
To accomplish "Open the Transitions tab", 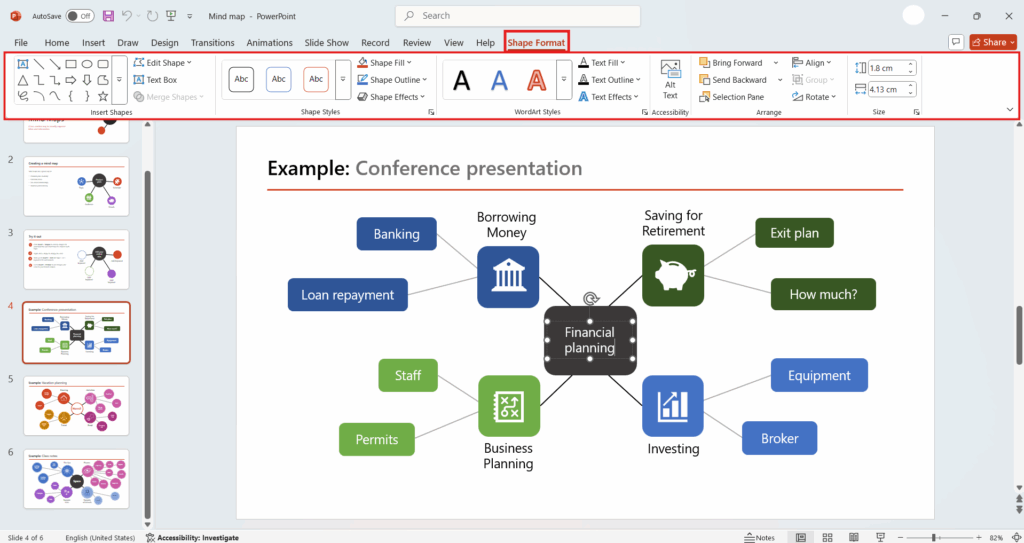I will pyautogui.click(x=212, y=43).
